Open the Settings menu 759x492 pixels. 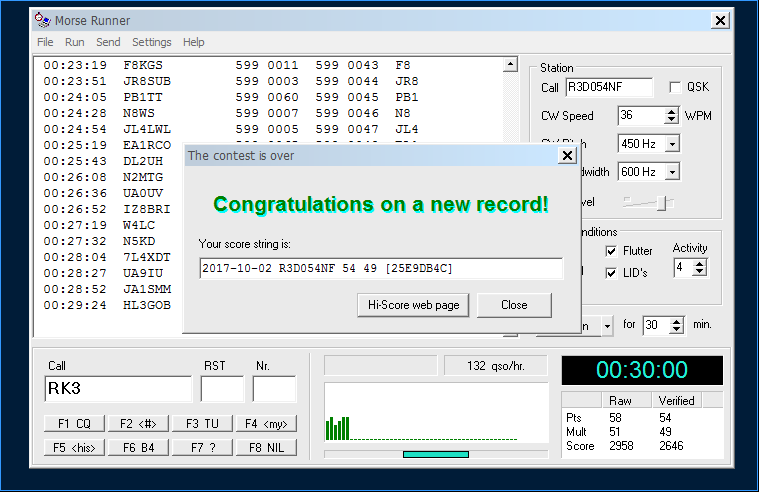pyautogui.click(x=152, y=42)
